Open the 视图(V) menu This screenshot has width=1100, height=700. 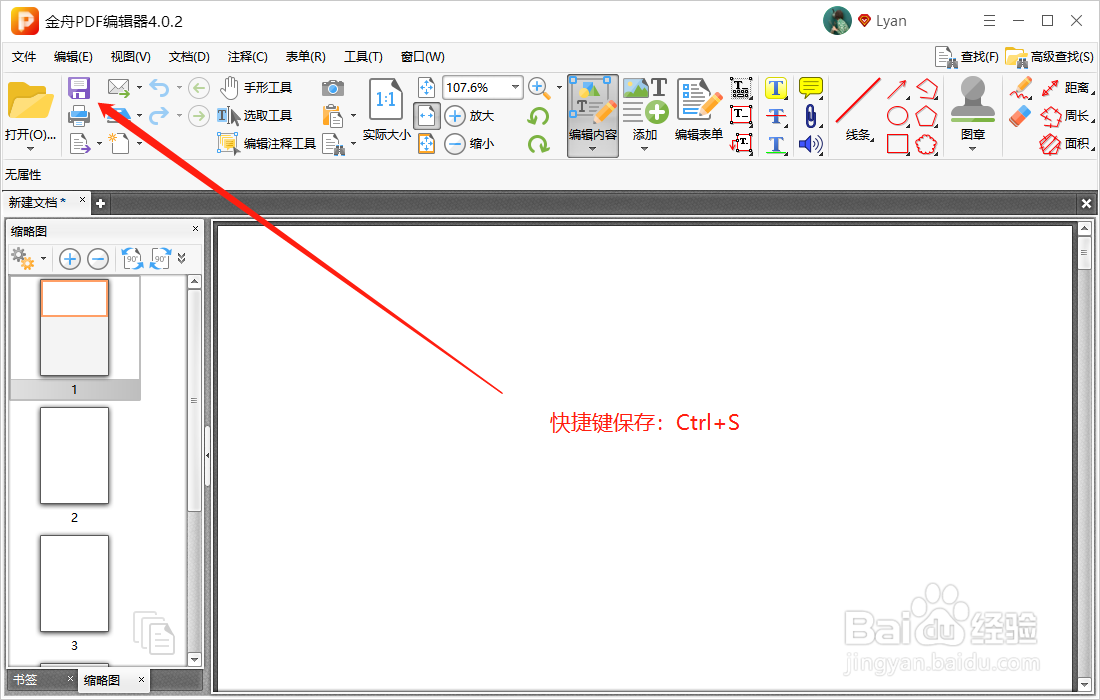[130, 57]
